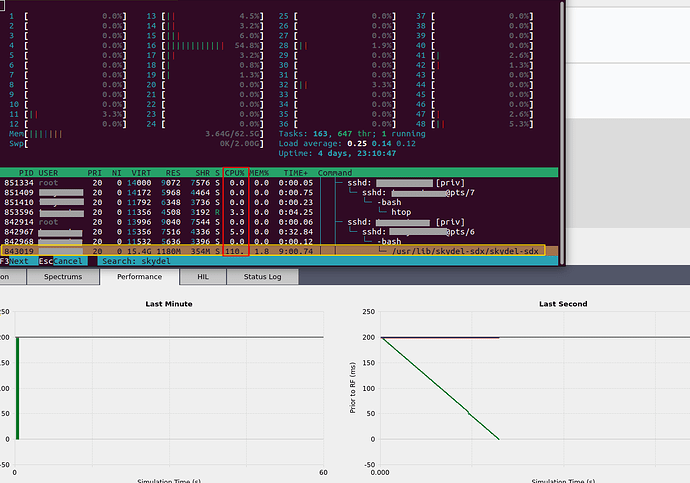Click the Mem usage meter bar
This screenshot has width=690, height=483.
[x=136, y=134]
